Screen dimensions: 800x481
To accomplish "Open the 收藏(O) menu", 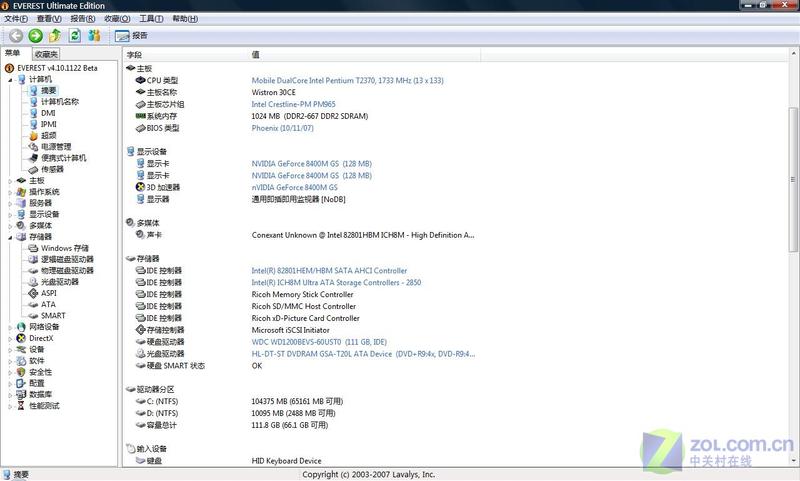I will (117, 19).
